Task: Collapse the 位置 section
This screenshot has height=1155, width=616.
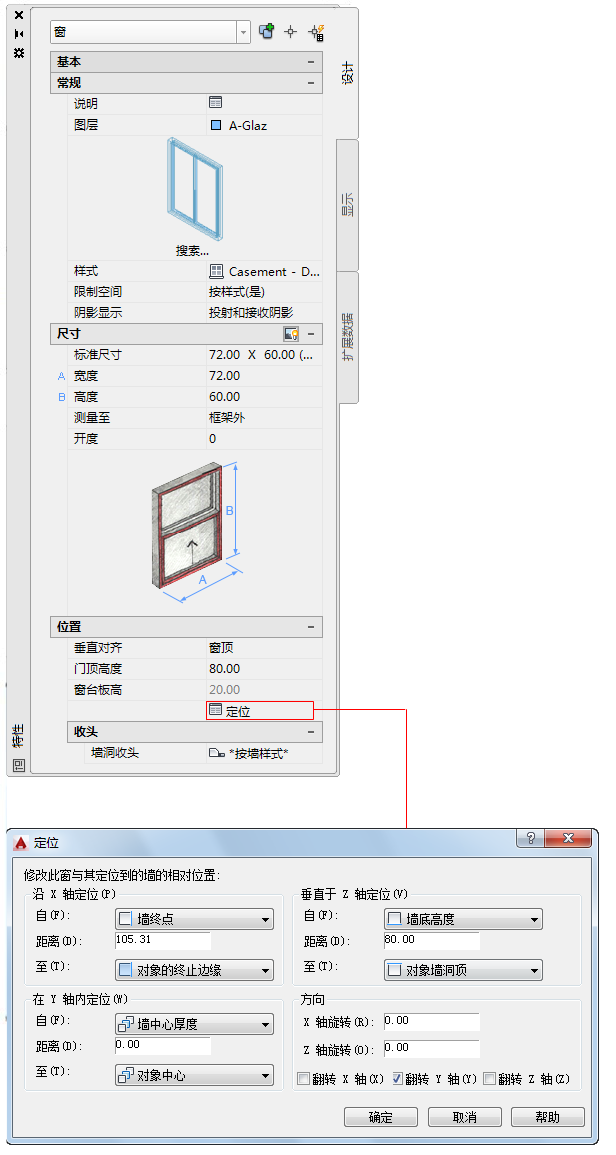Action: 311,628
